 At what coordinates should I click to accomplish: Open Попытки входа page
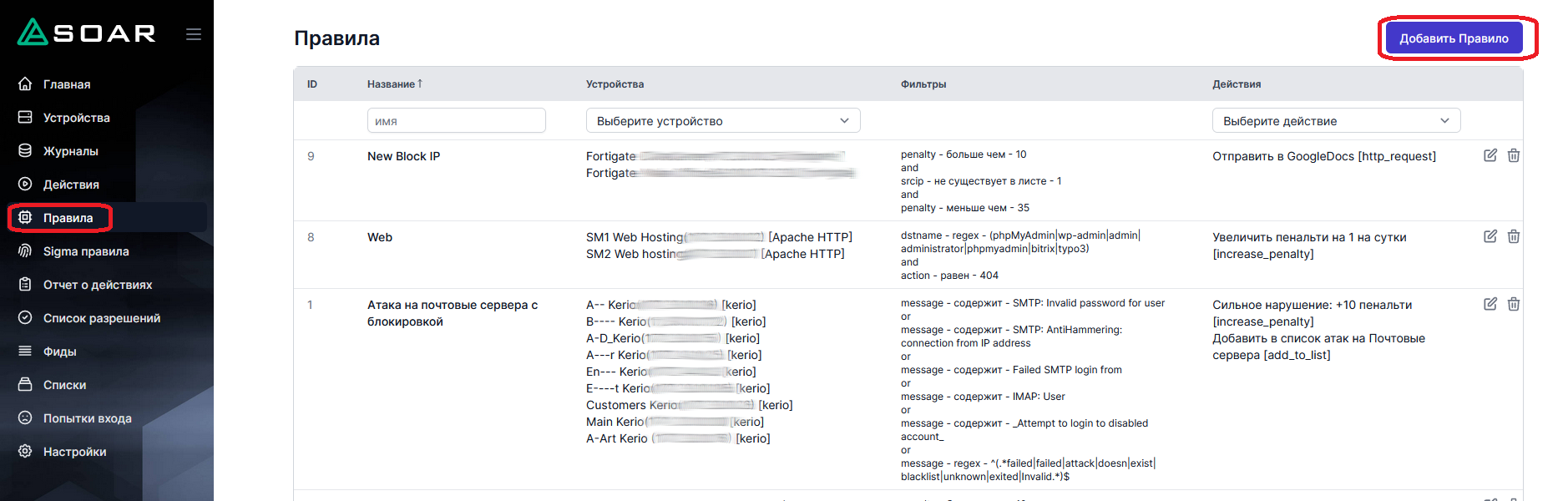point(87,418)
